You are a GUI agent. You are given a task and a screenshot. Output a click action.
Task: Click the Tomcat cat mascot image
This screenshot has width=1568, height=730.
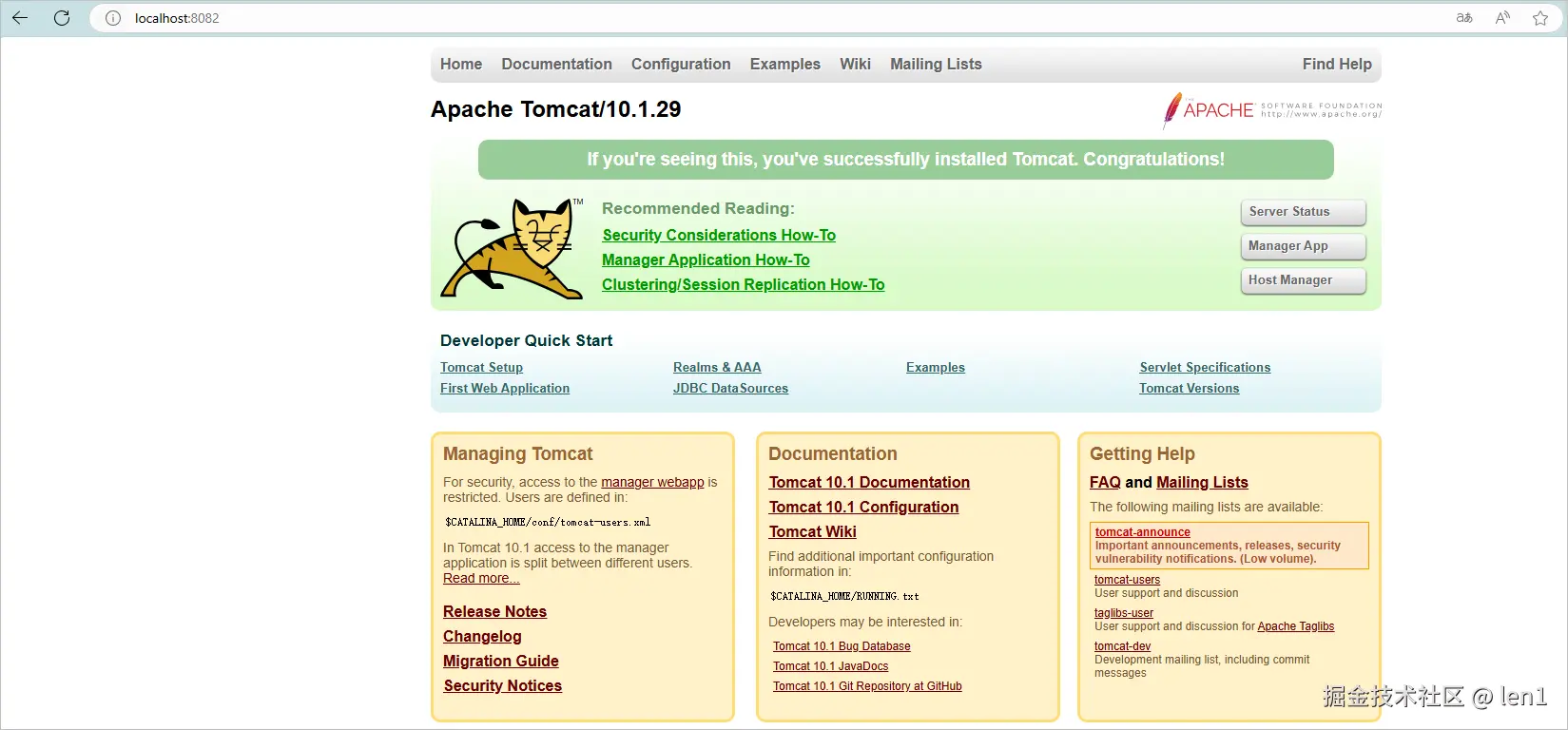point(513,249)
